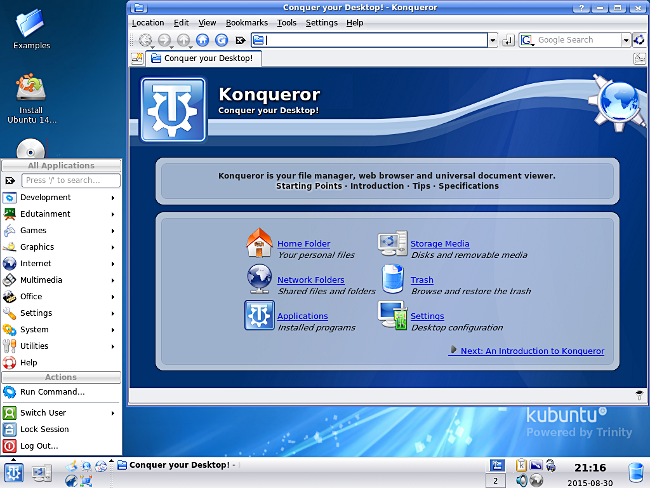The image size is (650, 488).
Task: Click the Storage Media computer icon
Action: (392, 243)
